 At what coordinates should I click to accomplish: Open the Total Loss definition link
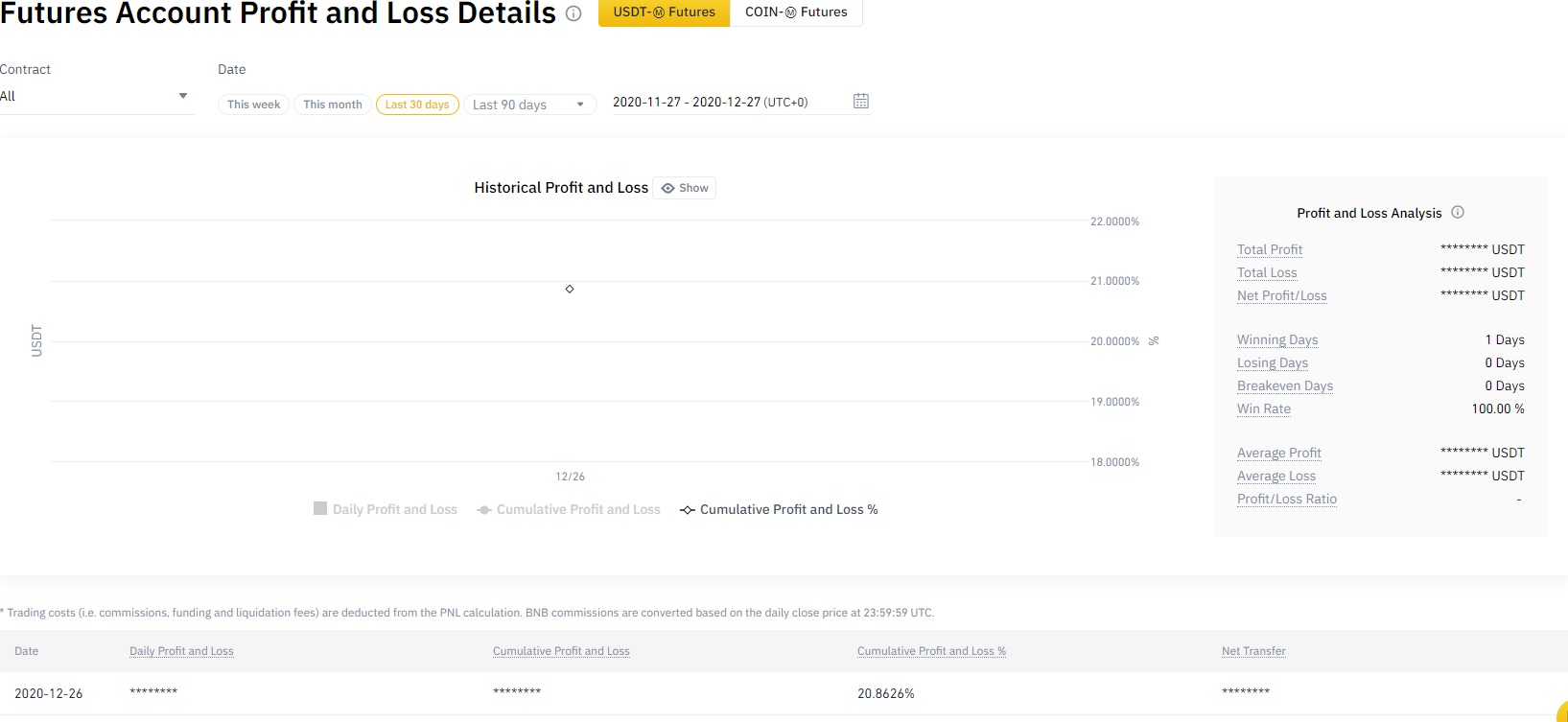tap(1267, 272)
